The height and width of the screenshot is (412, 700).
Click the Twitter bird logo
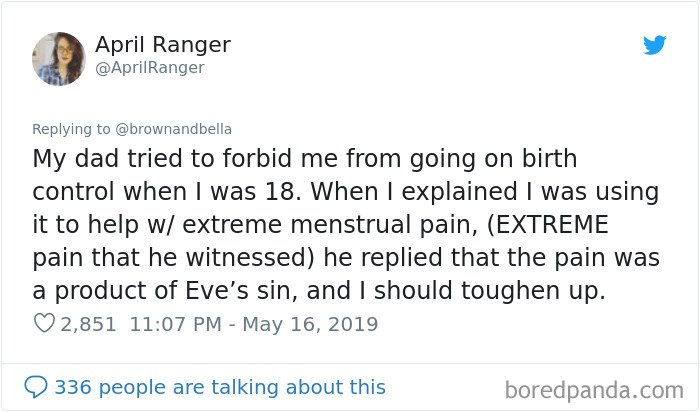(654, 45)
